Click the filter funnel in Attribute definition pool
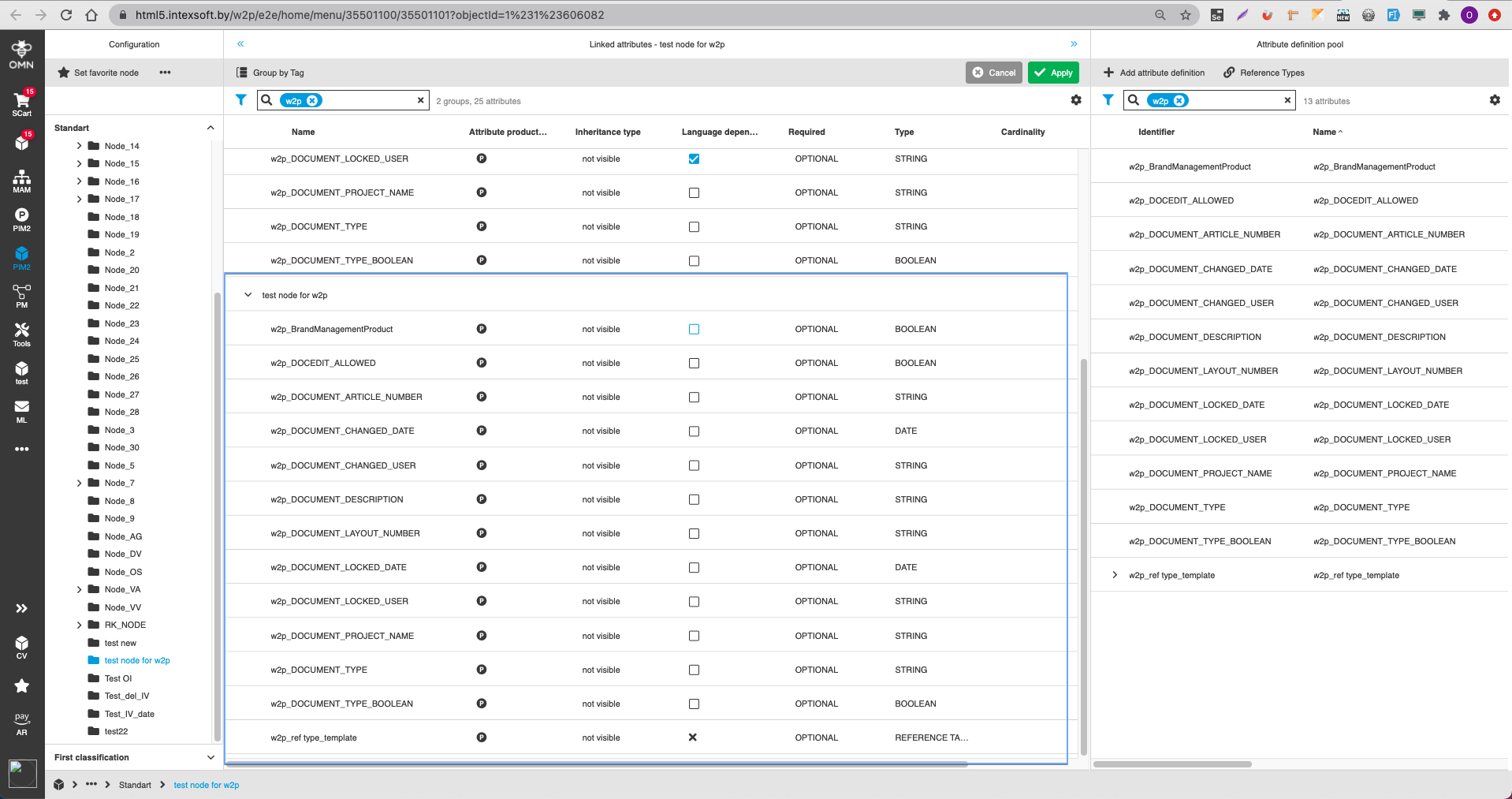The height and width of the screenshot is (799, 1512). 1108,100
